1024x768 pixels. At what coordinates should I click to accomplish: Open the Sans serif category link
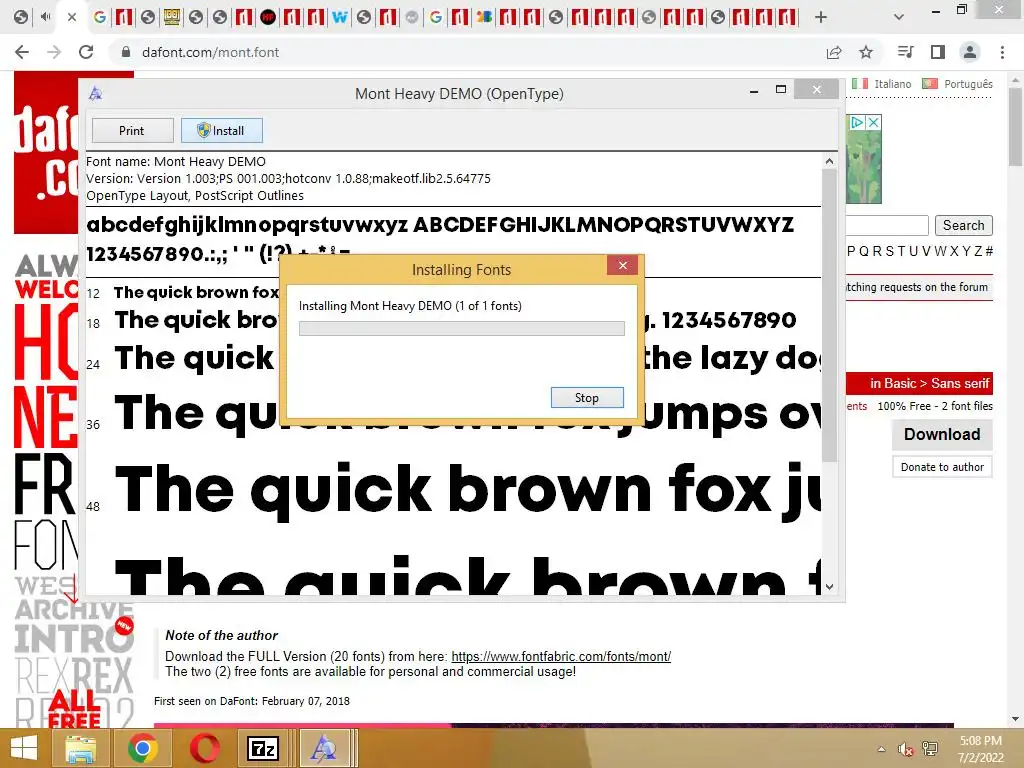[960, 383]
